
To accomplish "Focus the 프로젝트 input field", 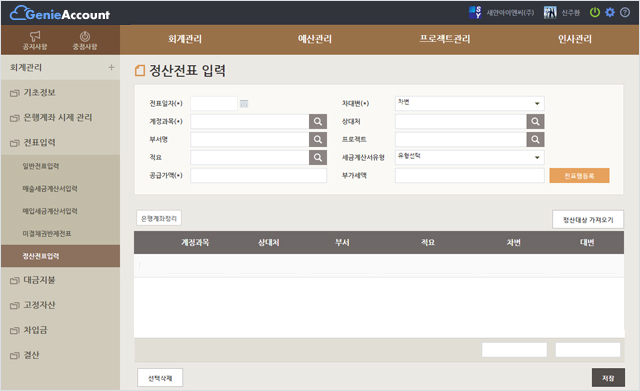I will pos(461,140).
